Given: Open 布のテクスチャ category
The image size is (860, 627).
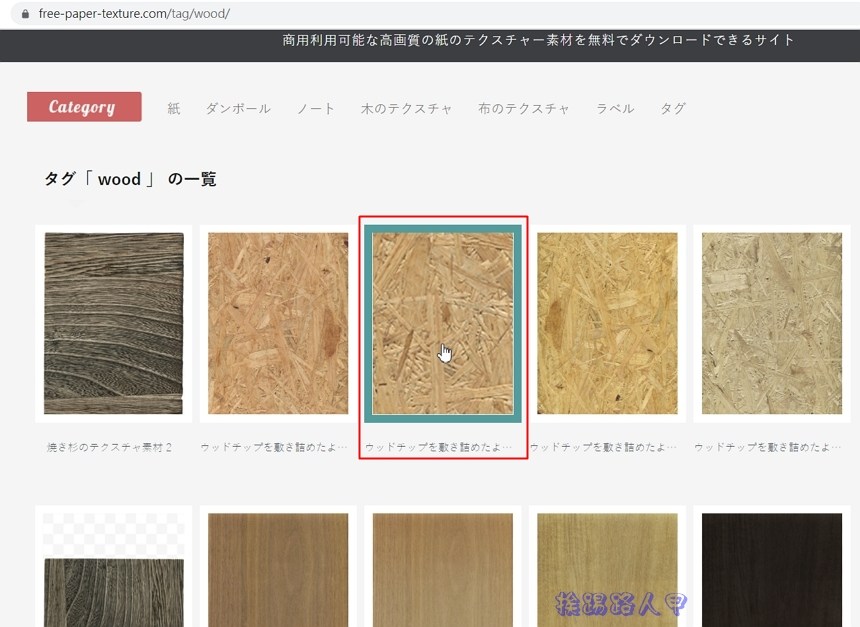Looking at the screenshot, I should coord(523,108).
